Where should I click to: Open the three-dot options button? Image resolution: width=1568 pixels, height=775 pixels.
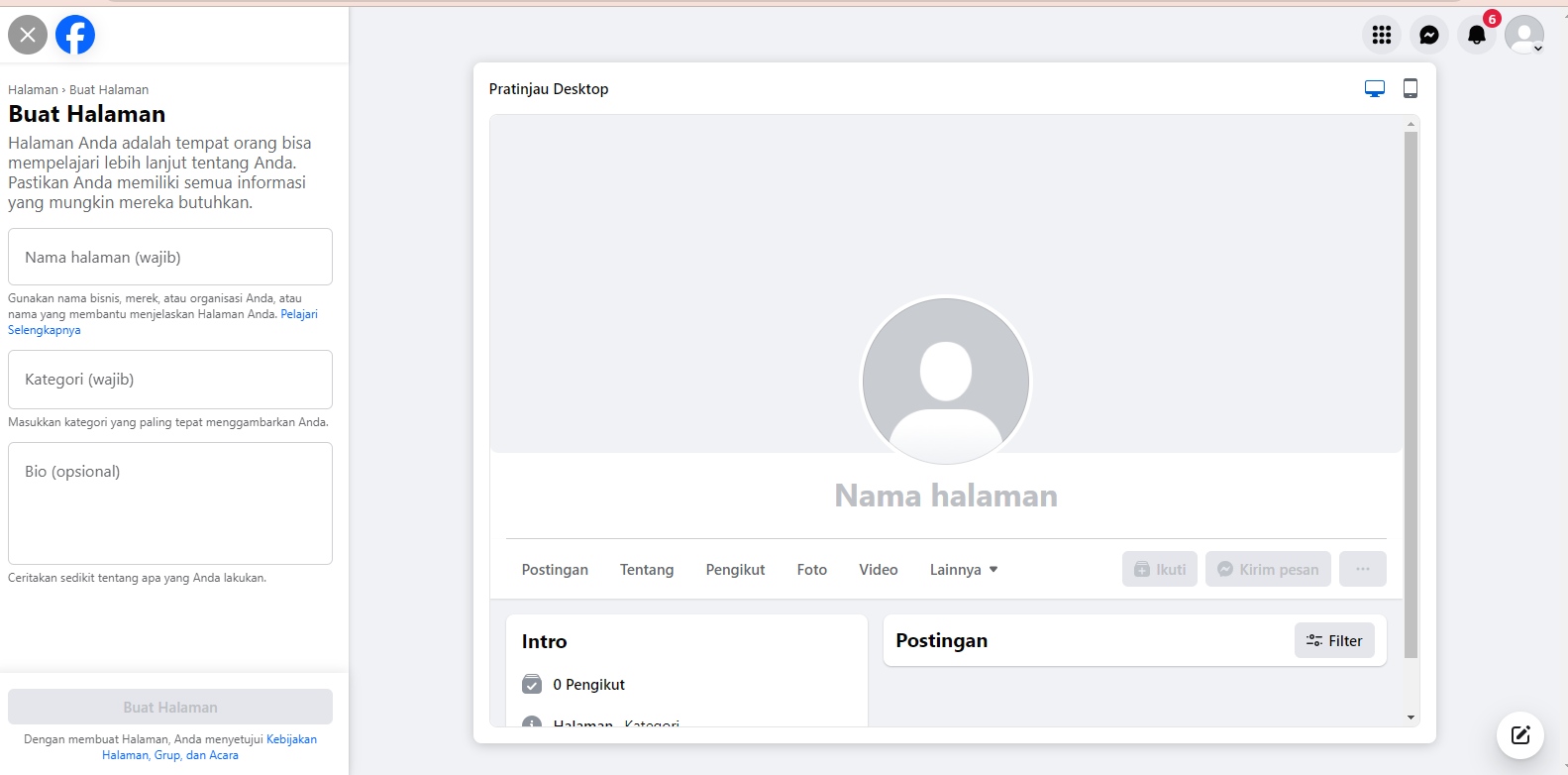[x=1362, y=569]
